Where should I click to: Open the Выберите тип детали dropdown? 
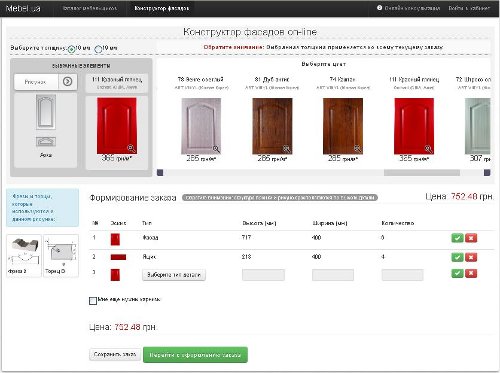pos(174,275)
